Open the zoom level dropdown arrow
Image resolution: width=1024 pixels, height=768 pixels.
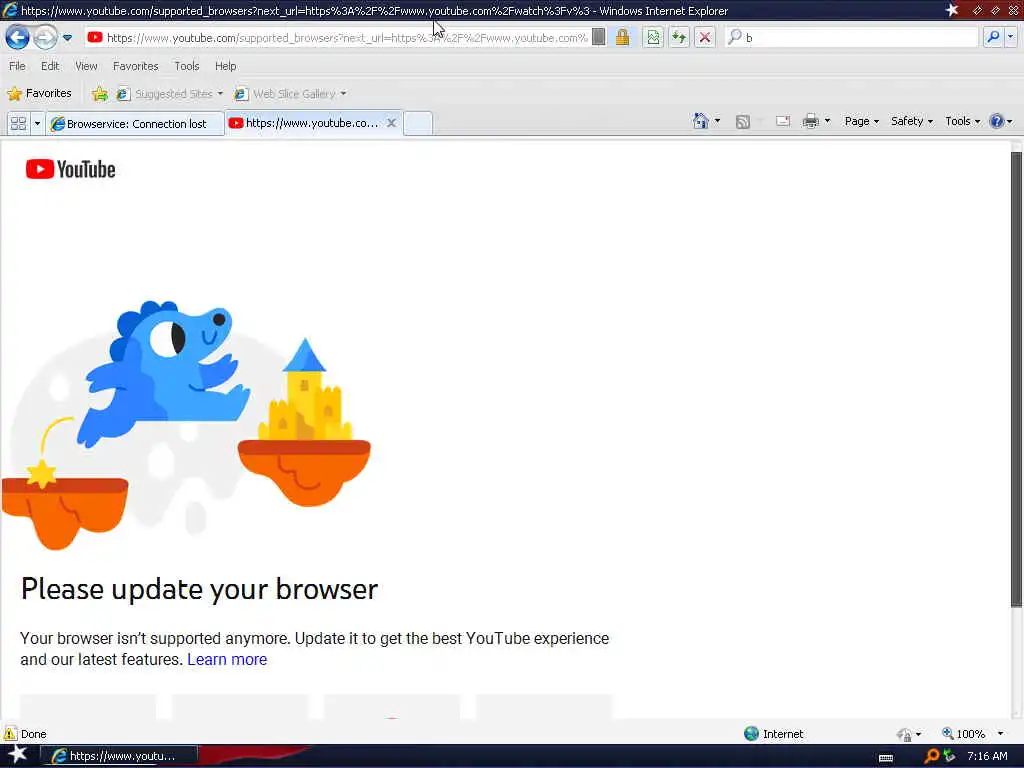pos(1000,734)
